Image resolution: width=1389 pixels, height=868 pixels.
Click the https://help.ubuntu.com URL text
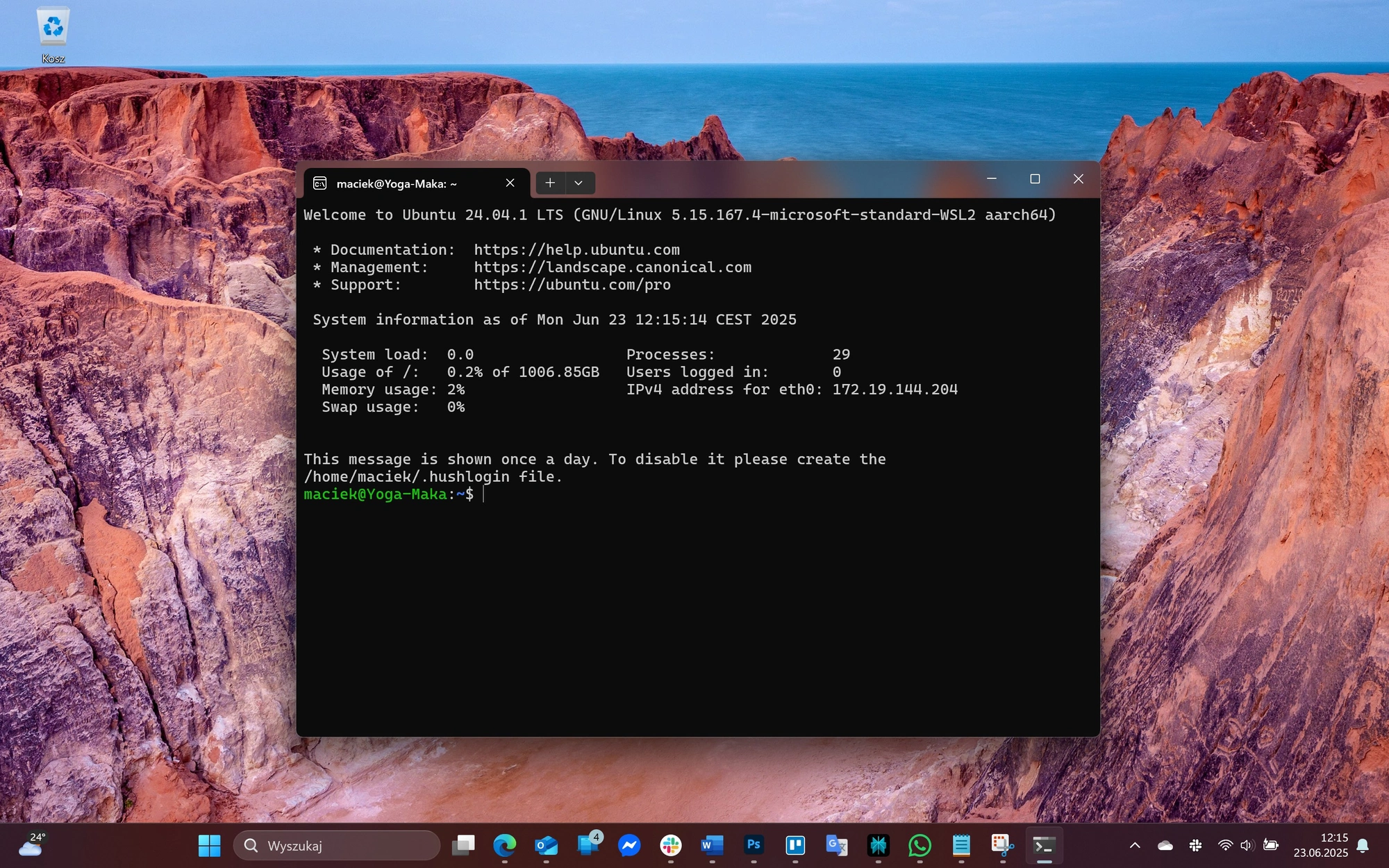click(x=576, y=250)
